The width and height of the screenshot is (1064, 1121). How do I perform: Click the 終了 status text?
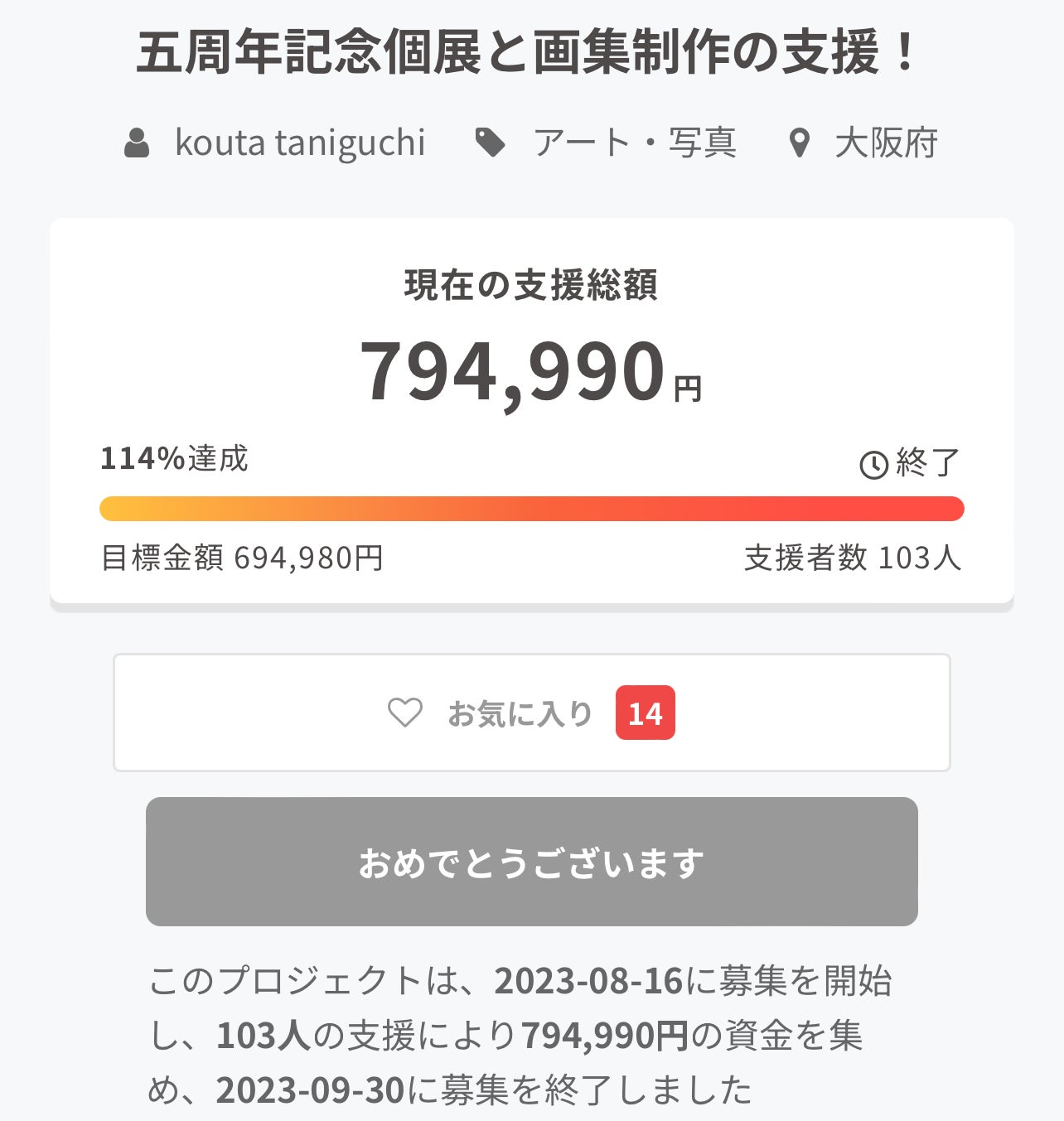927,462
